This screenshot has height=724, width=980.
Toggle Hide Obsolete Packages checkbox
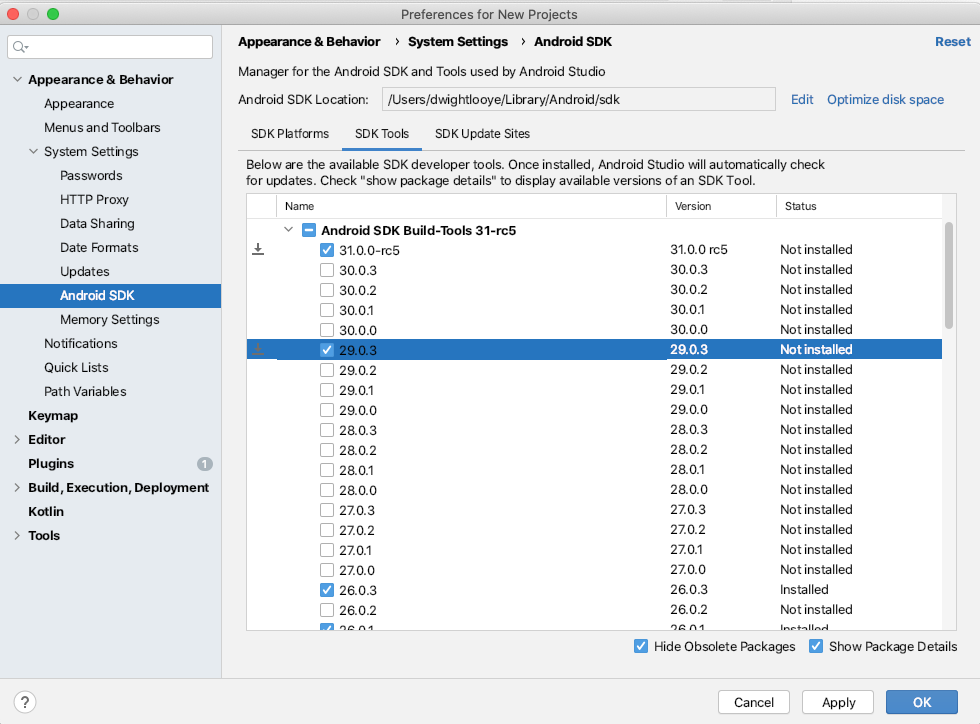click(x=641, y=646)
